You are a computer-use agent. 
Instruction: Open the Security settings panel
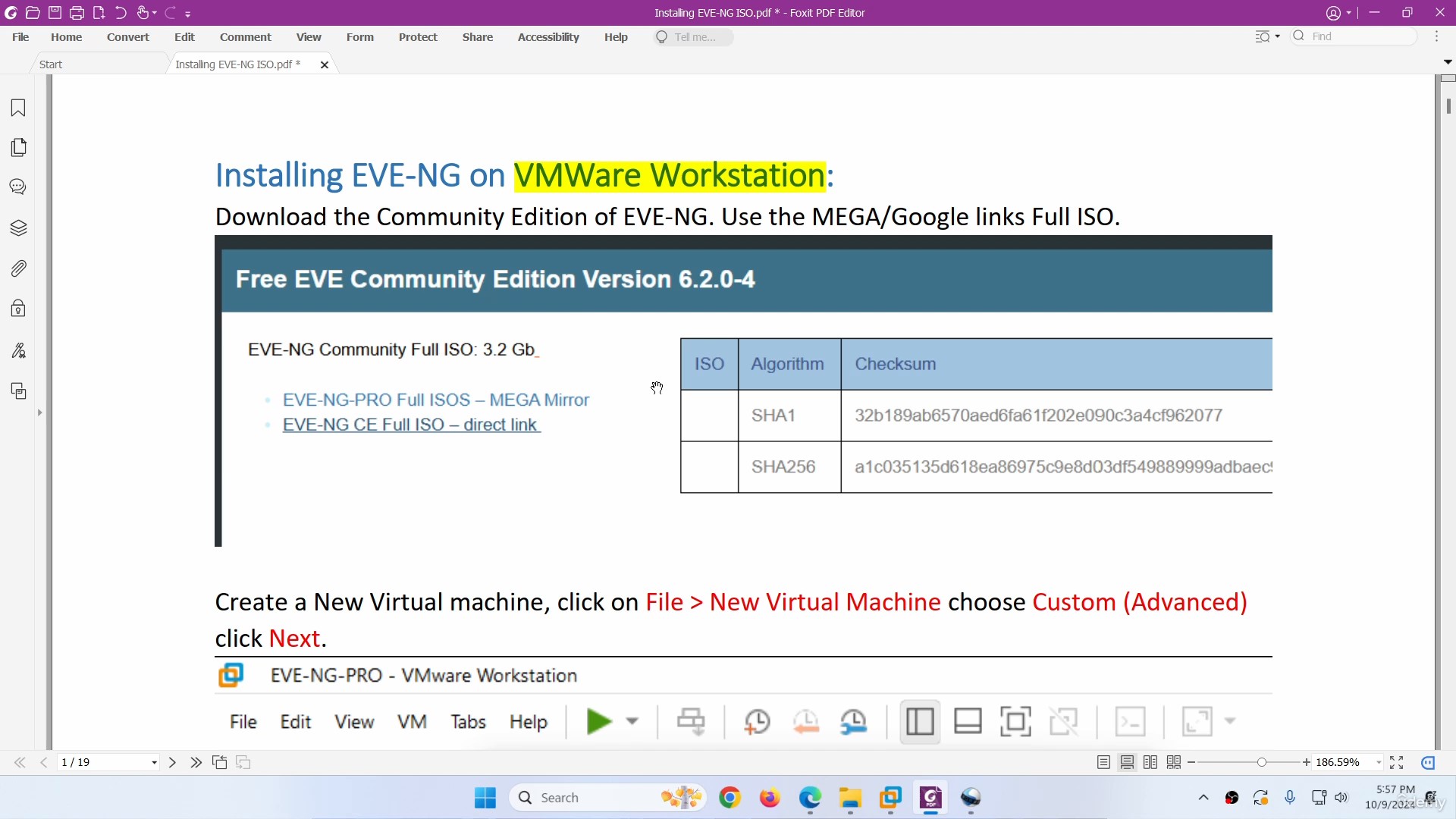[18, 308]
